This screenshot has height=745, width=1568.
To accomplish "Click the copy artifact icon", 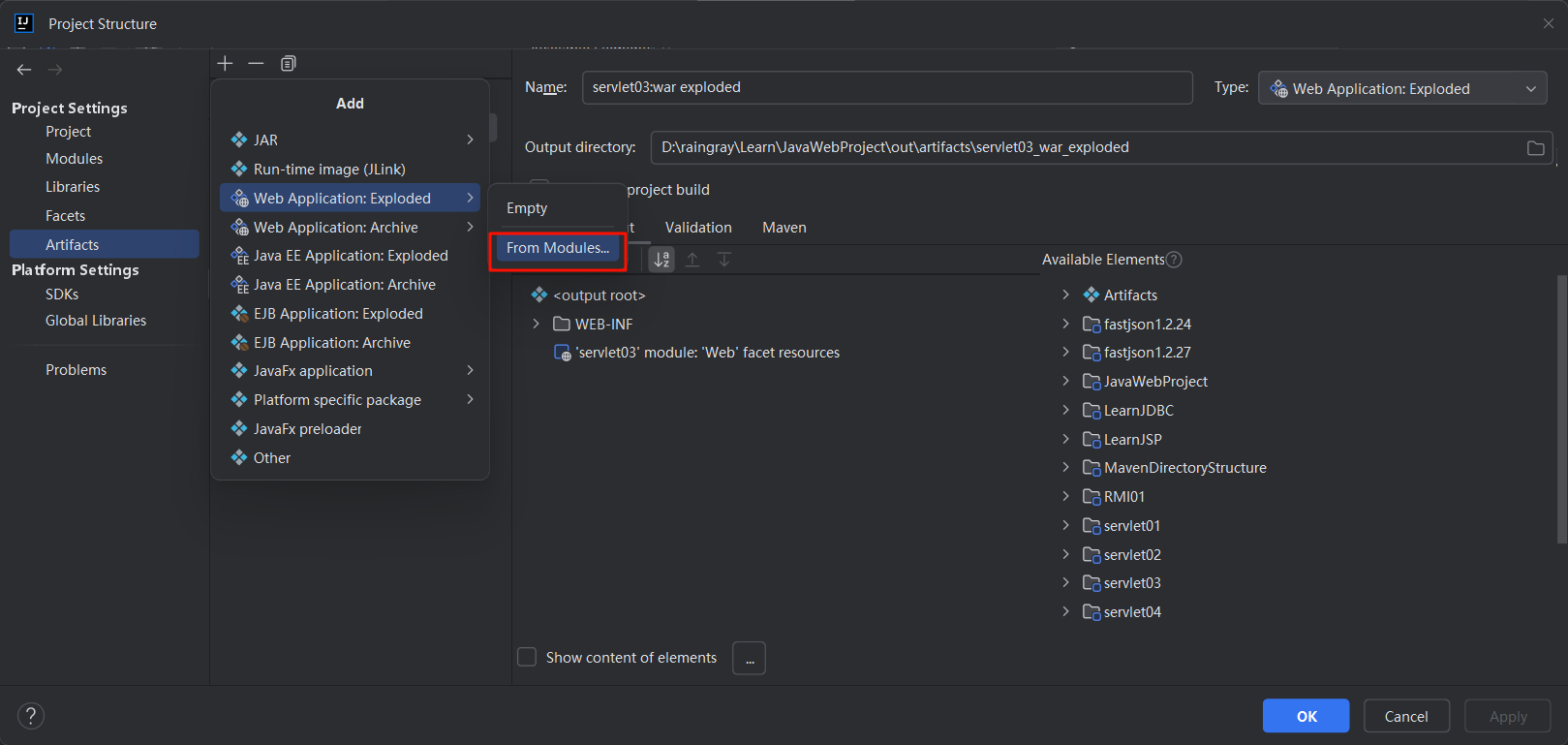I will point(288,63).
